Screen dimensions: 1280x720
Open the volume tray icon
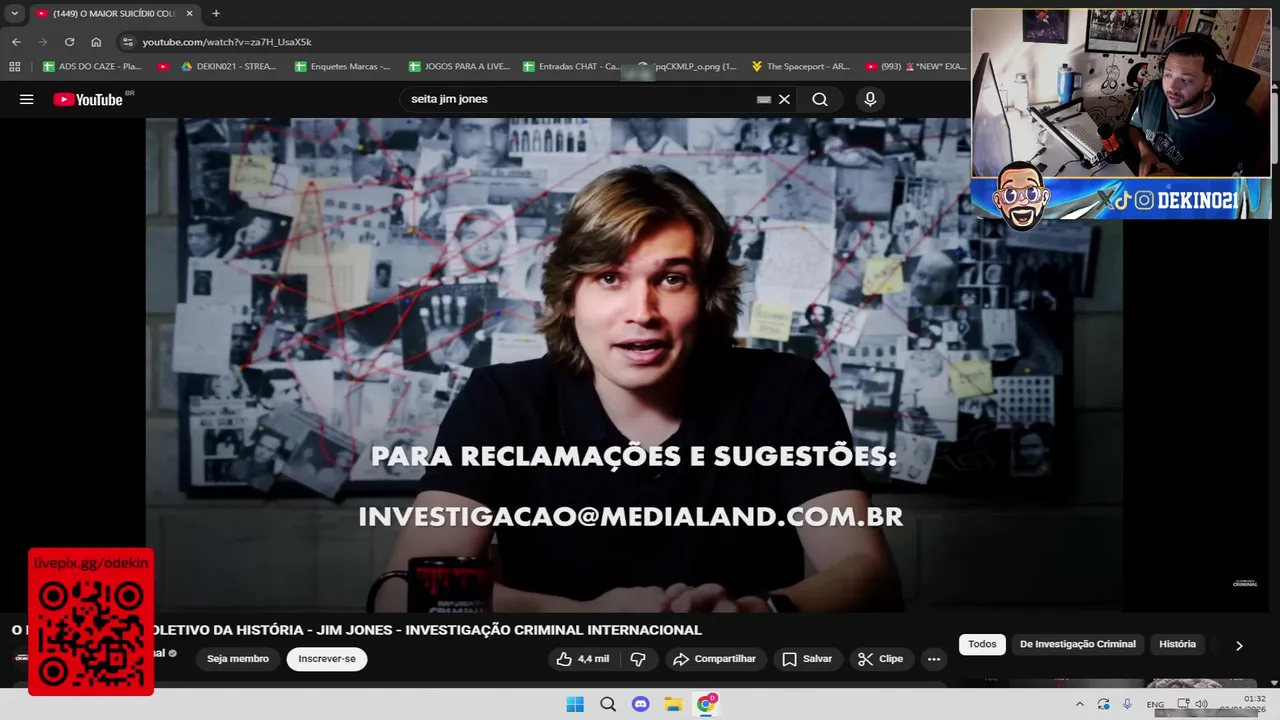coord(1201,704)
